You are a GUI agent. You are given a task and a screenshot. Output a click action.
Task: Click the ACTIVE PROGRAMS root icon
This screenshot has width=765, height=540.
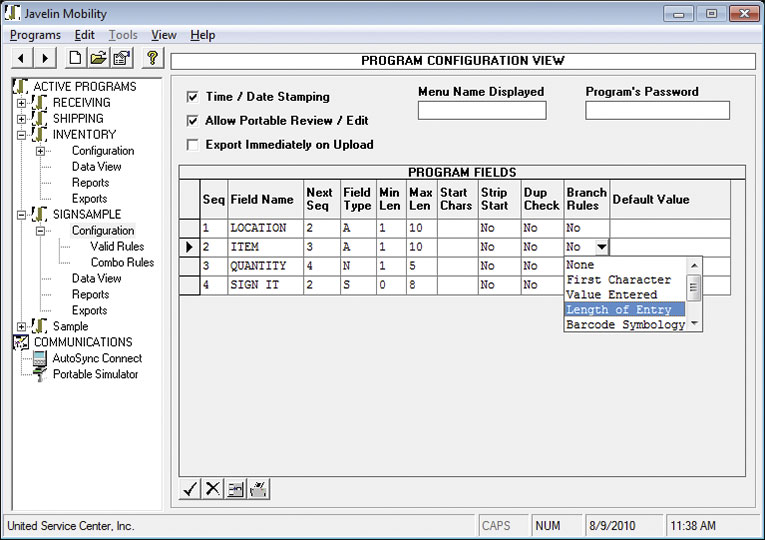pyautogui.click(x=20, y=86)
